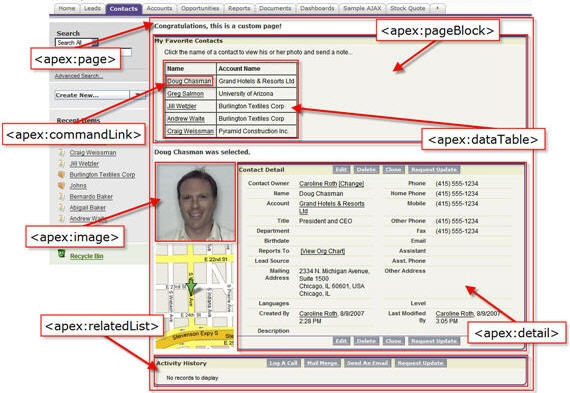Click the Name column header
This screenshot has width=570, height=393.
tap(191, 68)
